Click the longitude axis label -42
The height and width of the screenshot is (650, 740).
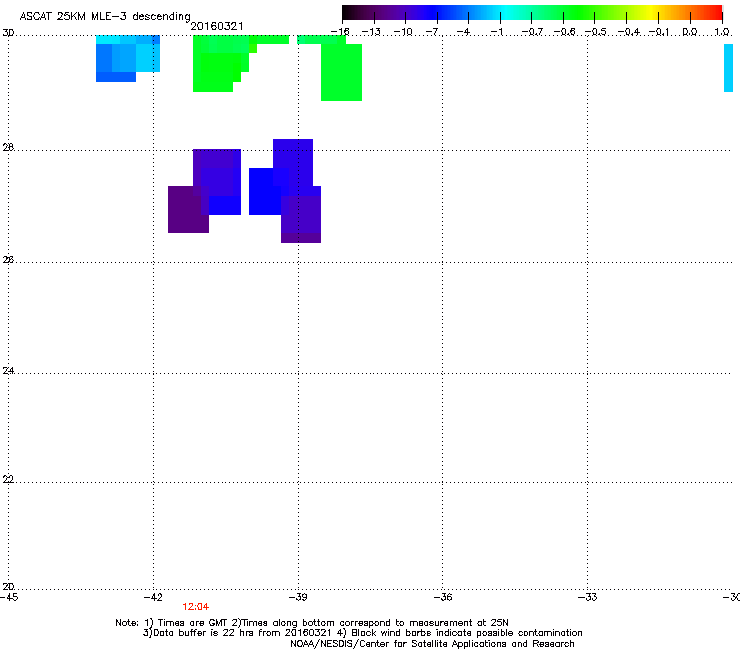pos(153,597)
